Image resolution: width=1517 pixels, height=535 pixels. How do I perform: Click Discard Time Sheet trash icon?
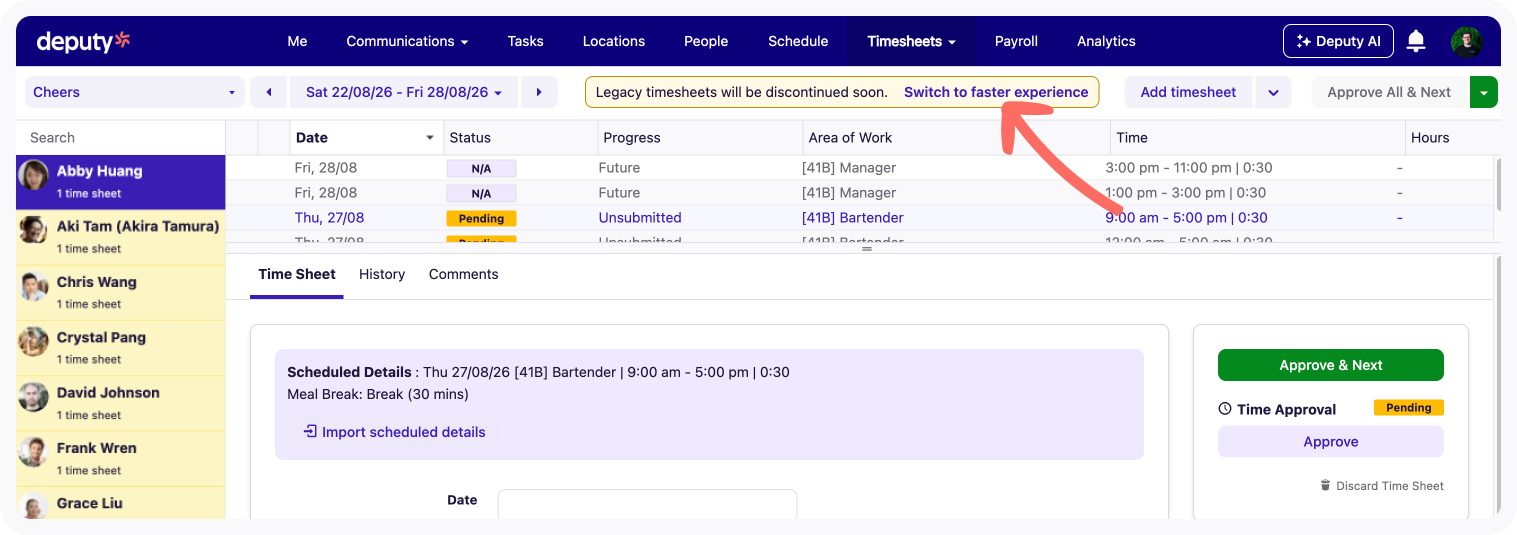coord(1326,486)
